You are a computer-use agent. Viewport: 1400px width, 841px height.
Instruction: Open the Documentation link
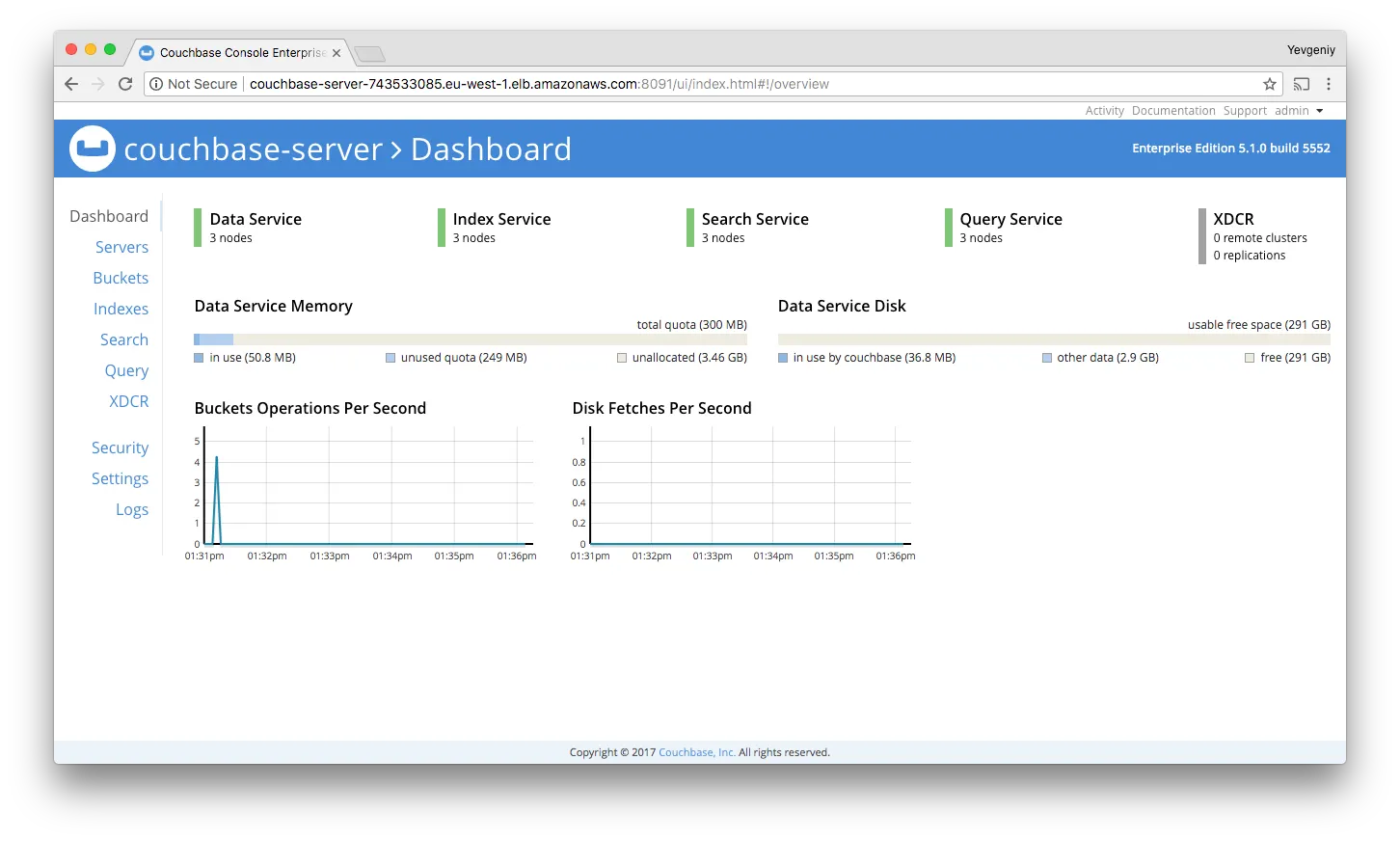point(1173,111)
